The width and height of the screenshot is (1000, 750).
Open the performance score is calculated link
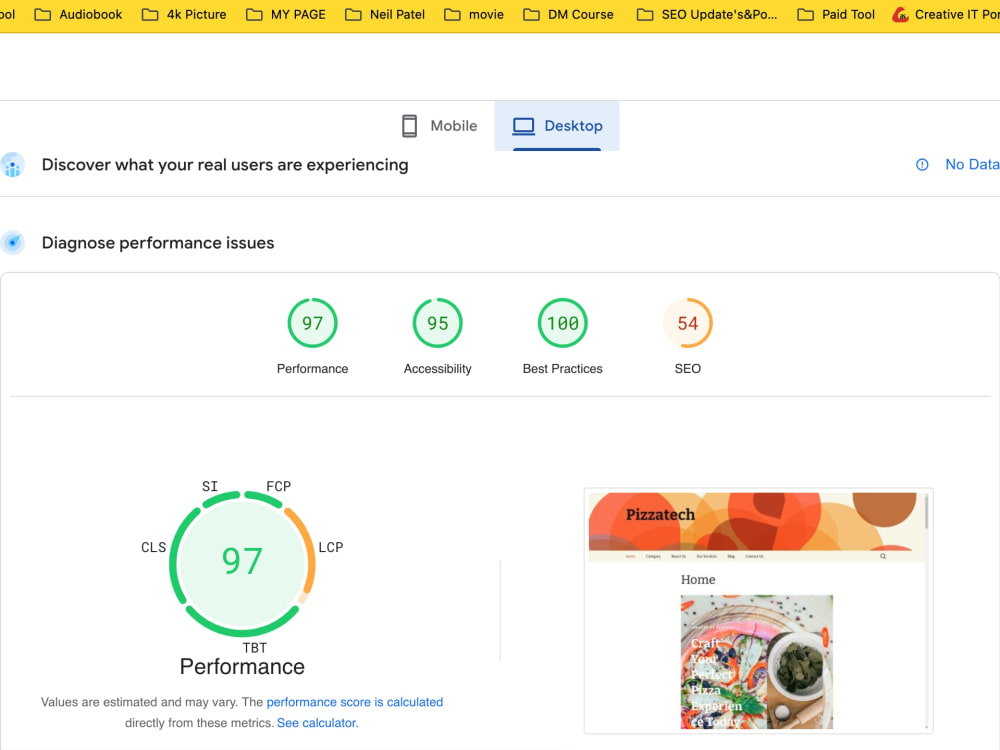355,702
